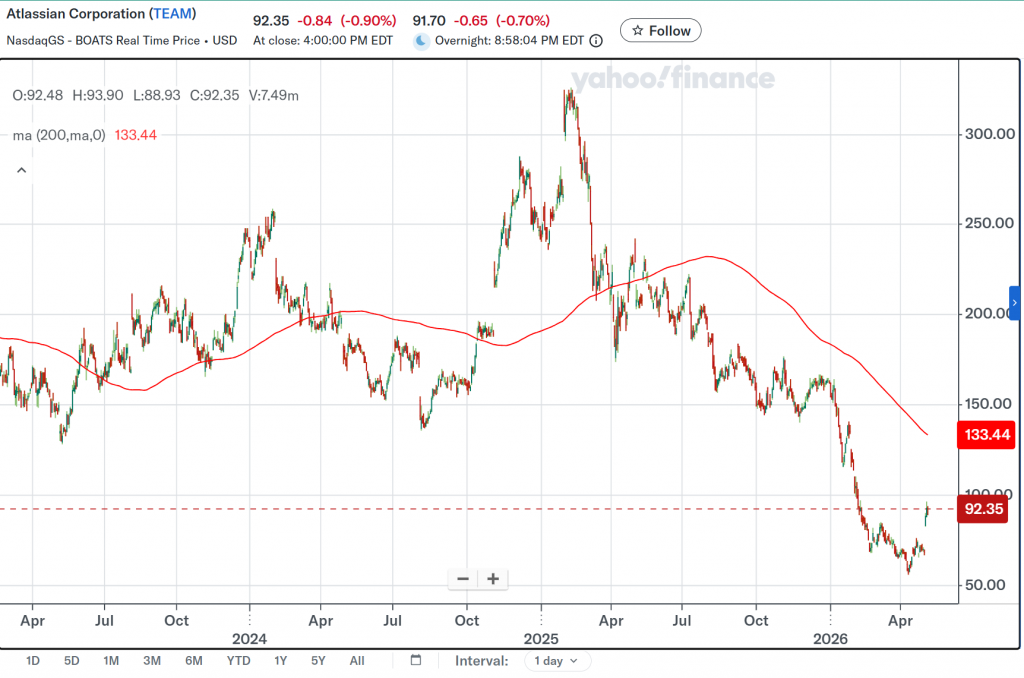Switch to the 6M range
1024x678 pixels.
(x=193, y=661)
